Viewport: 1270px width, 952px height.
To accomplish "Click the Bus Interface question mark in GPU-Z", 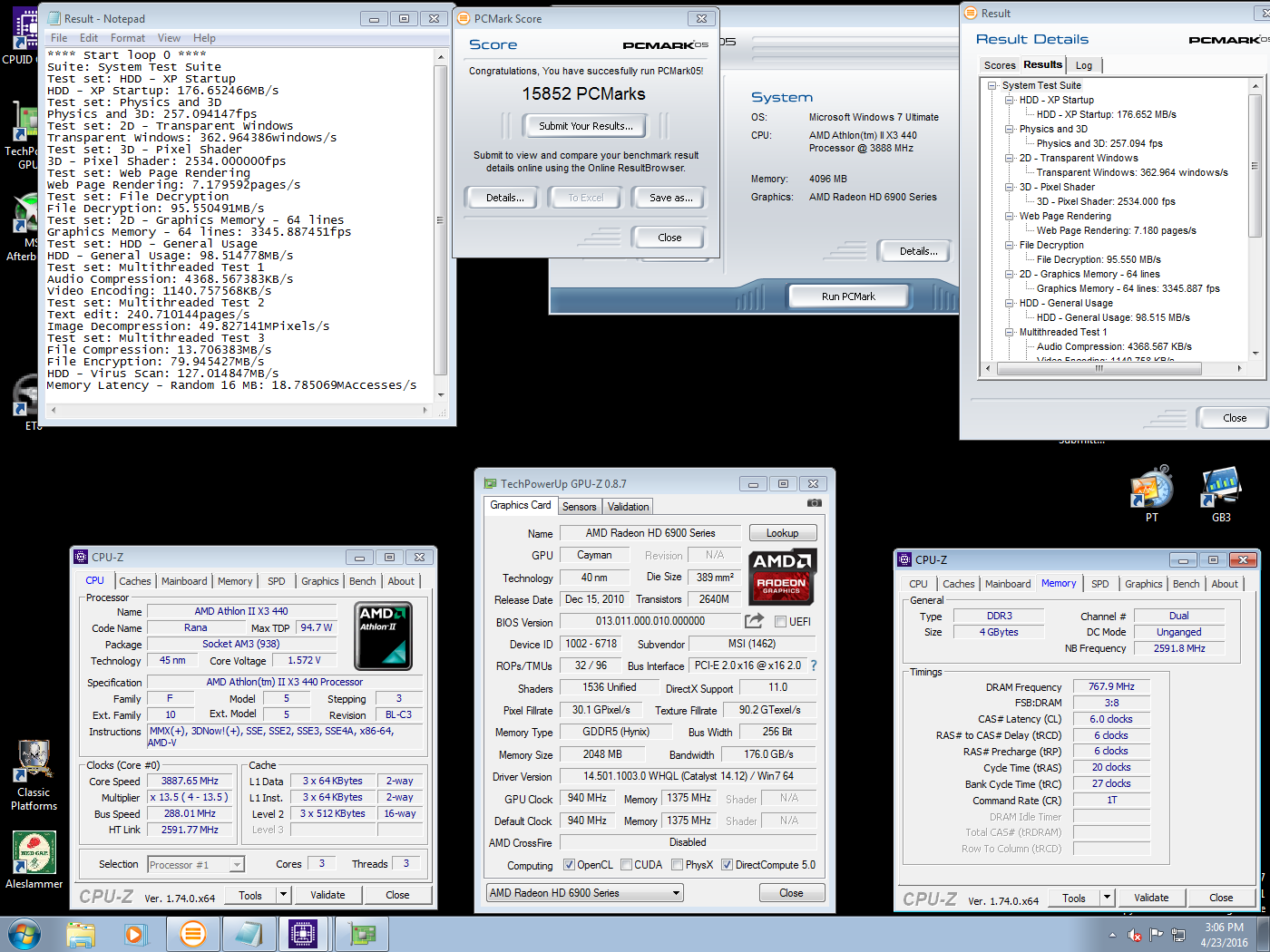I will click(814, 665).
